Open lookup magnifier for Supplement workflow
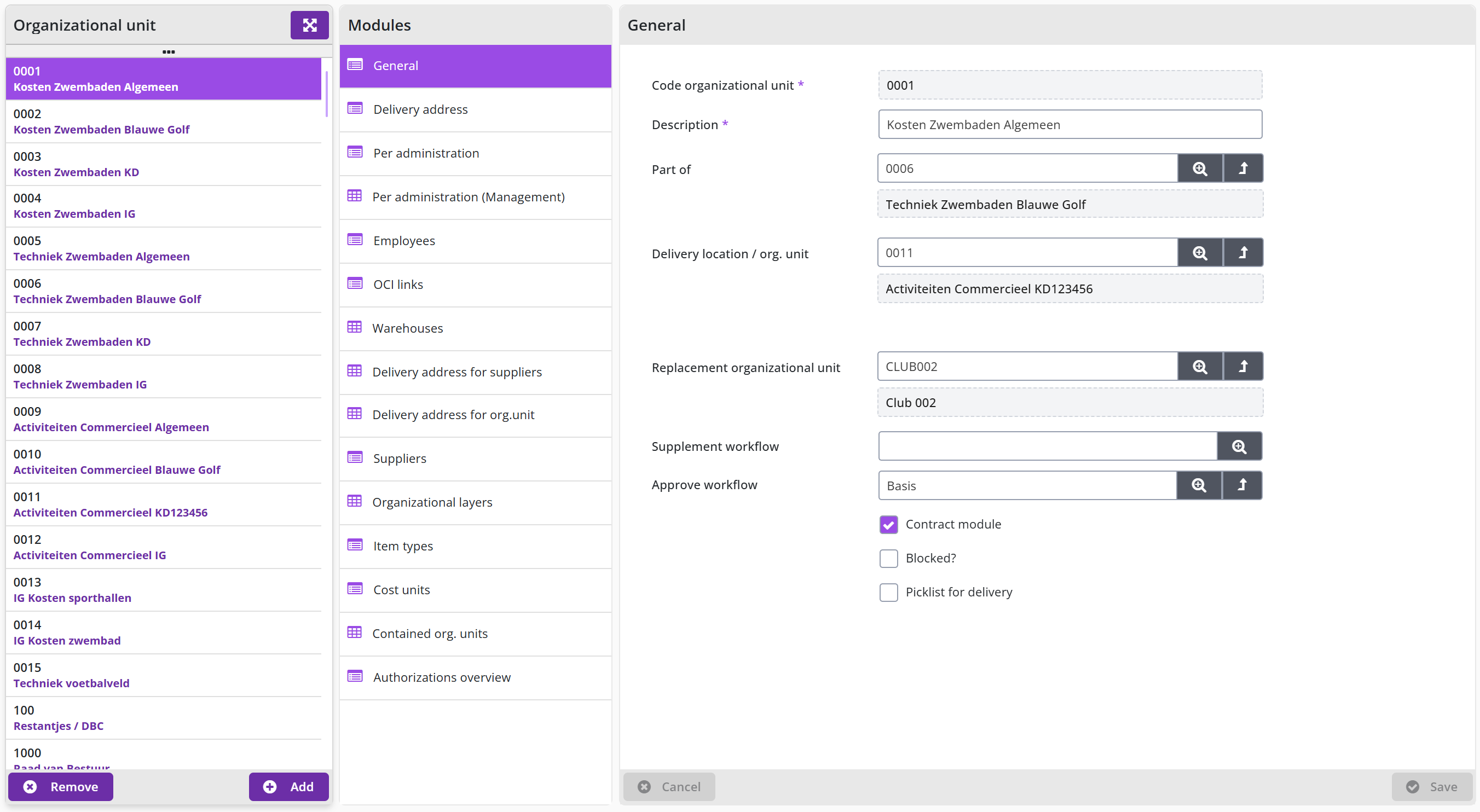This screenshot has width=1480, height=812. pos(1239,446)
